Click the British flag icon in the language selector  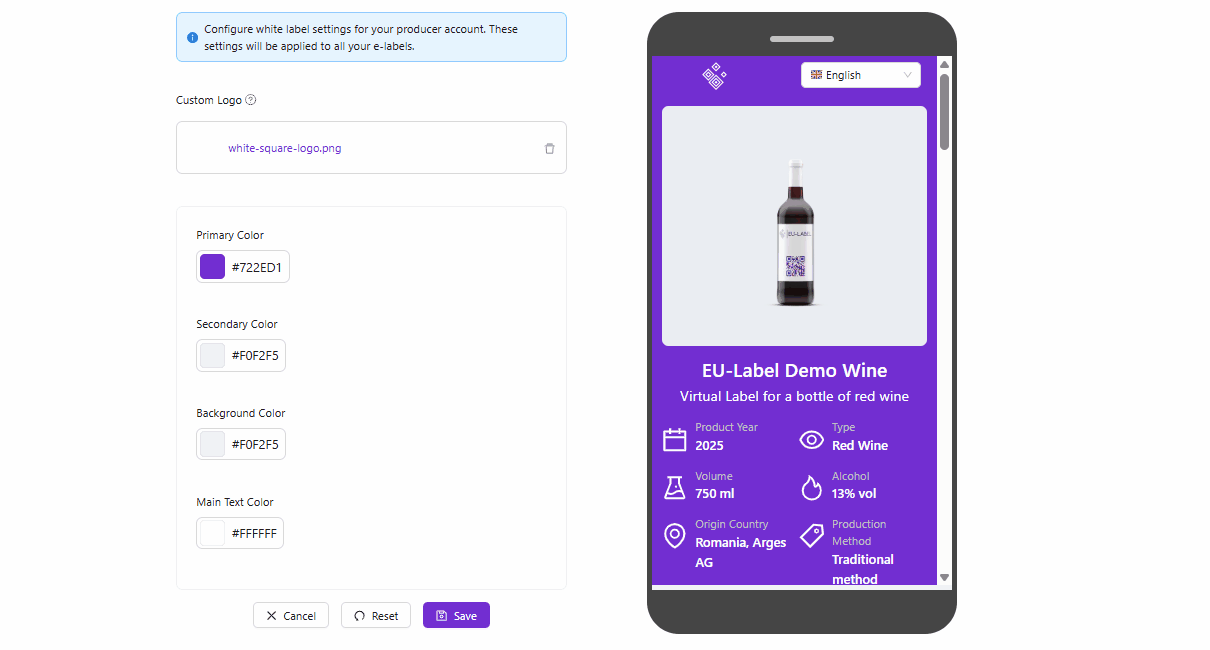point(817,74)
